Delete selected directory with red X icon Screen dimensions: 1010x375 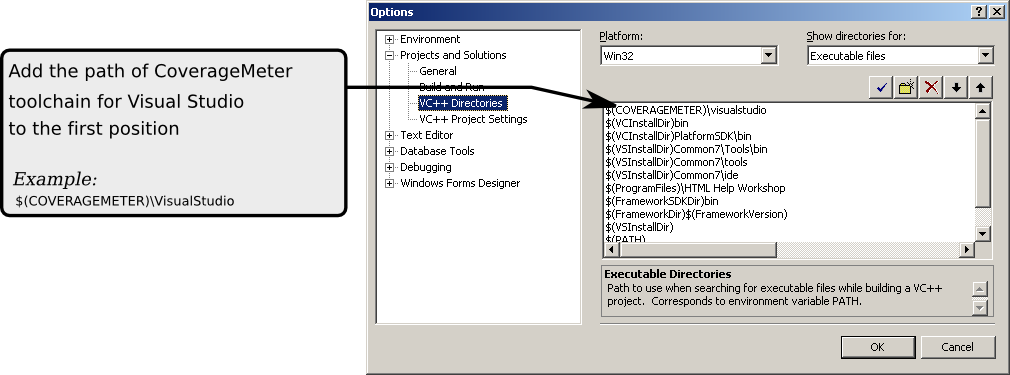click(931, 88)
